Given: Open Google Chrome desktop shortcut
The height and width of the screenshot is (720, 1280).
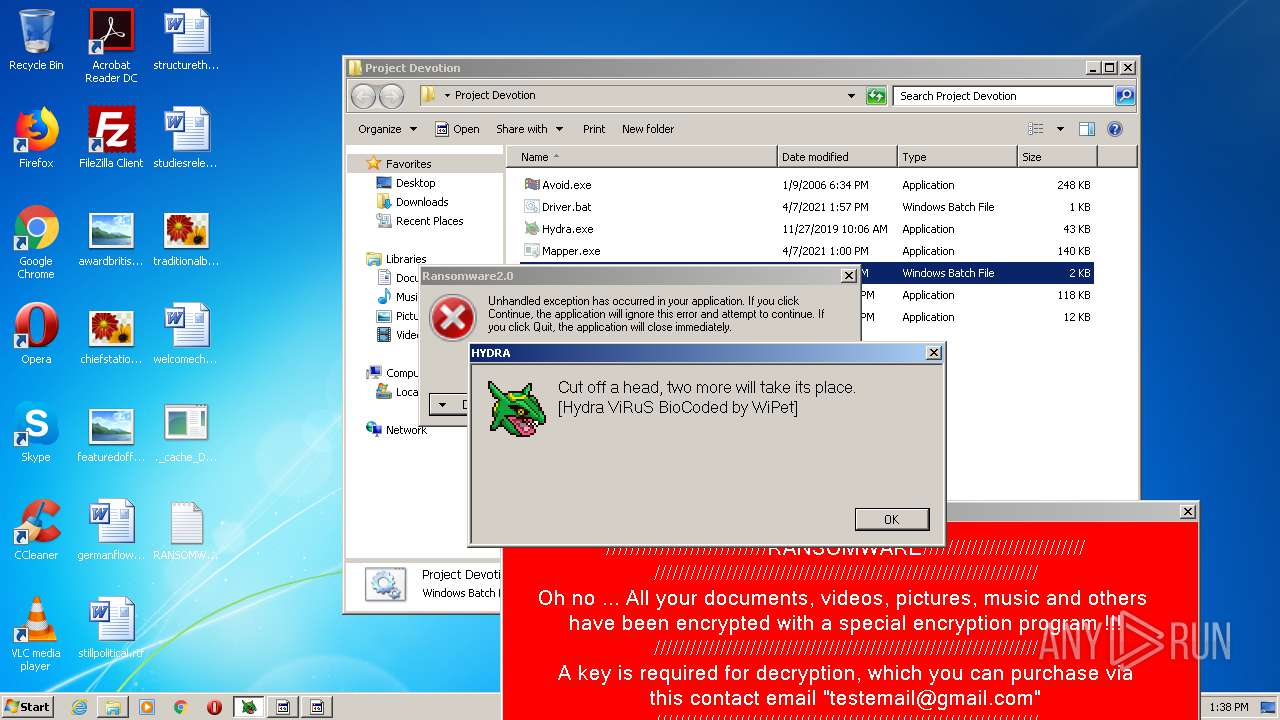Looking at the screenshot, I should click(36, 242).
